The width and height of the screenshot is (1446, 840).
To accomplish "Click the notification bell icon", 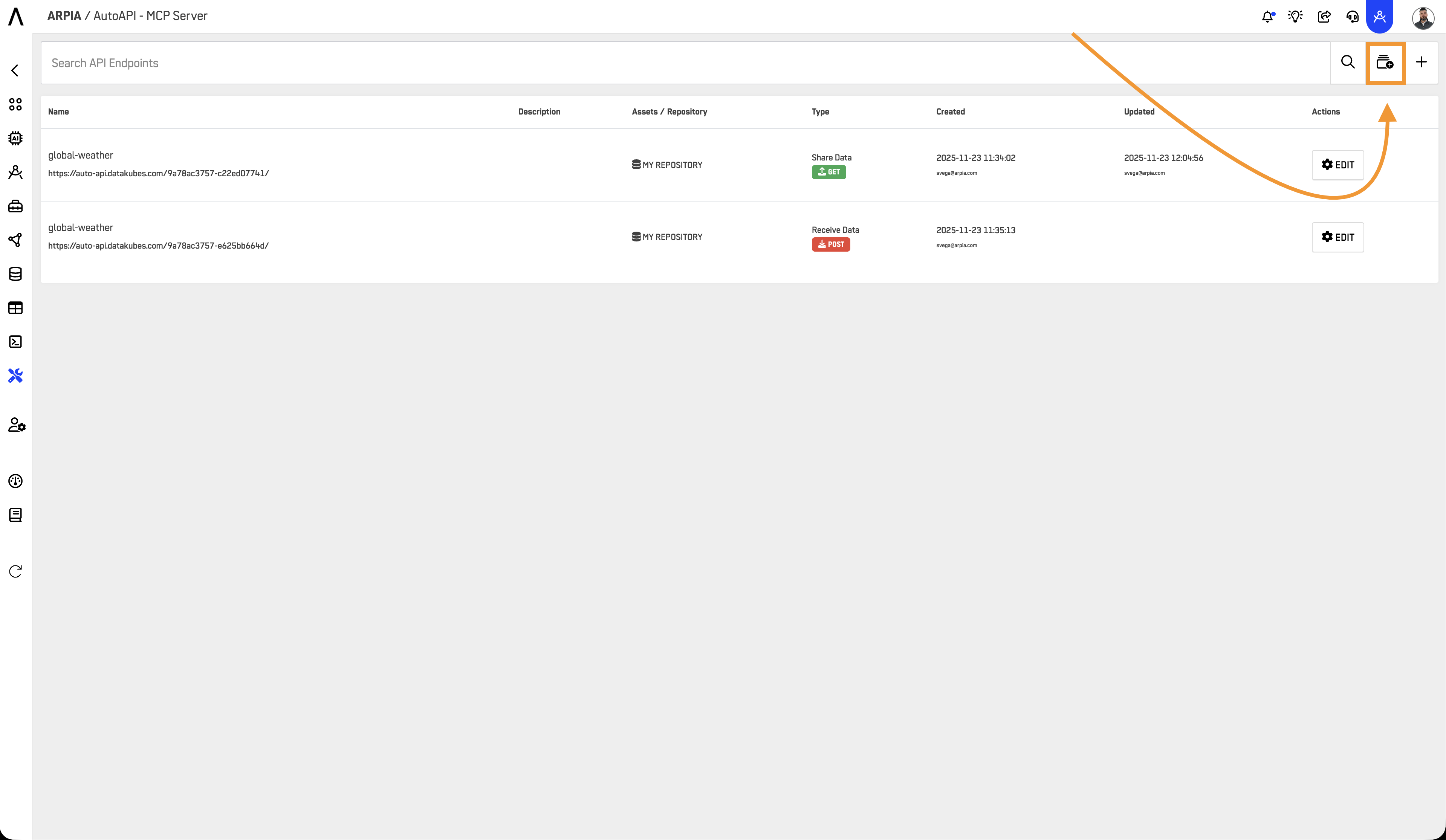I will pyautogui.click(x=1267, y=17).
